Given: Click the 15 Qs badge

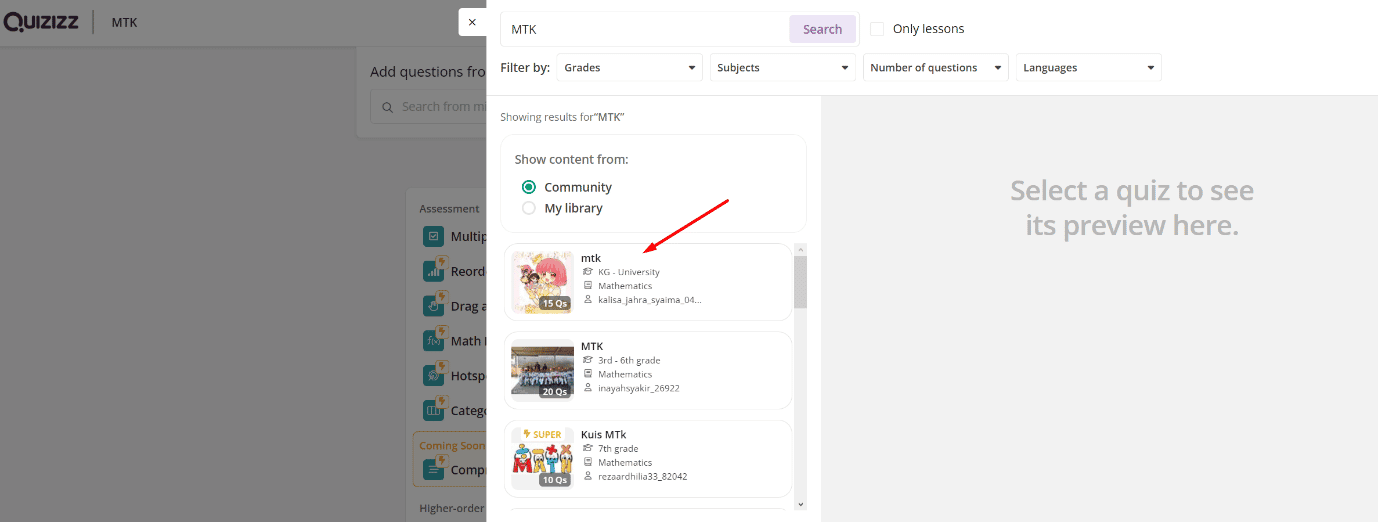Looking at the screenshot, I should [x=555, y=303].
